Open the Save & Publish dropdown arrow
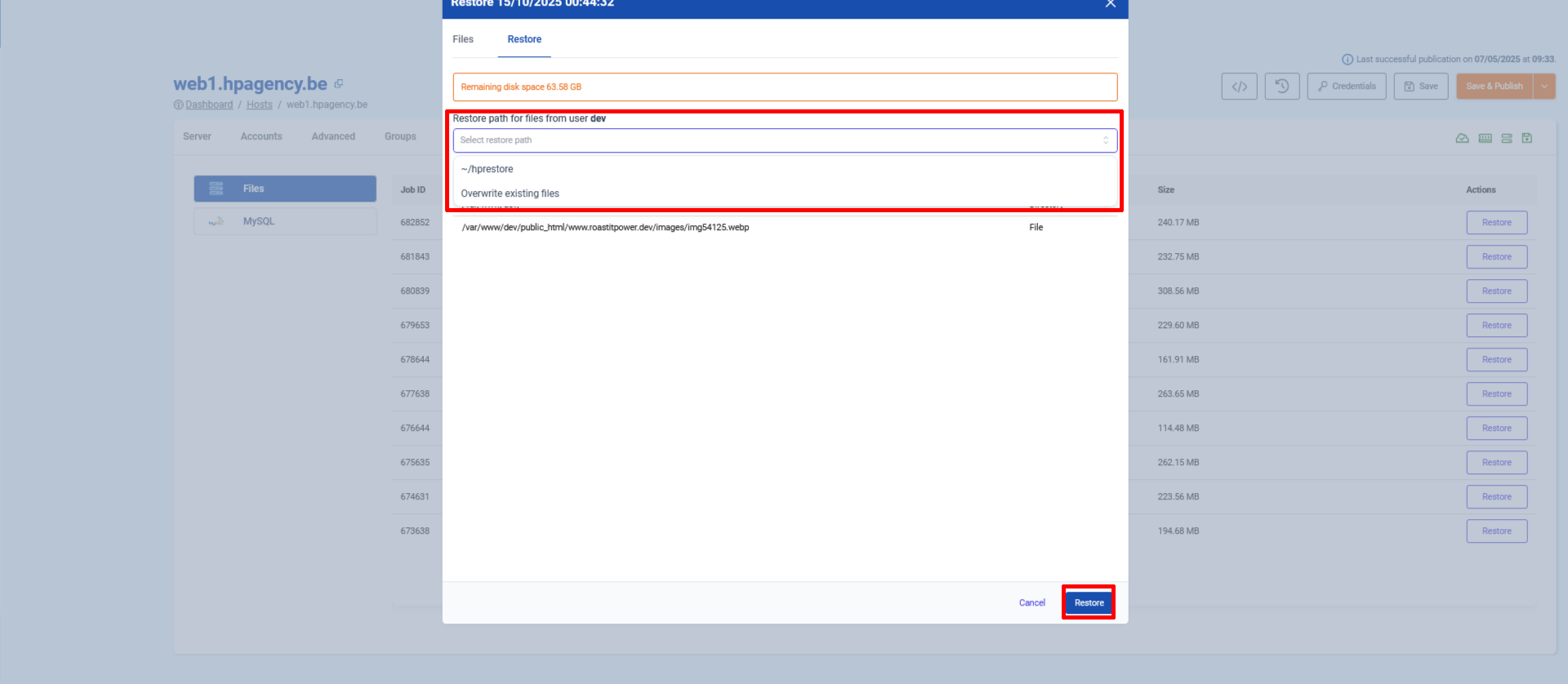This screenshot has height=684, width=1568. (x=1544, y=87)
